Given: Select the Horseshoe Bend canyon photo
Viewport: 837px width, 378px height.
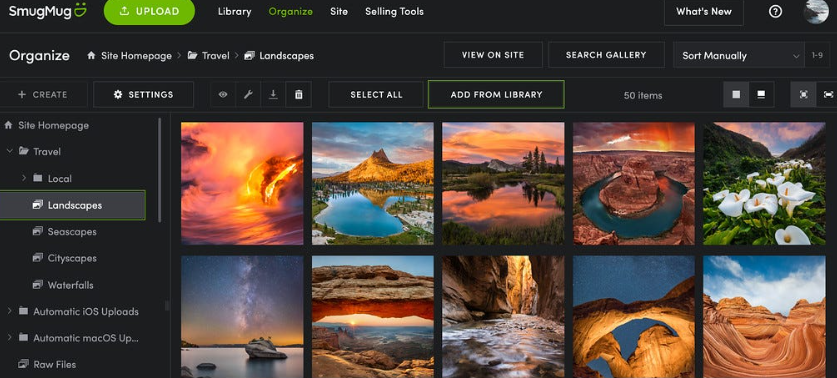Looking at the screenshot, I should coord(634,184).
